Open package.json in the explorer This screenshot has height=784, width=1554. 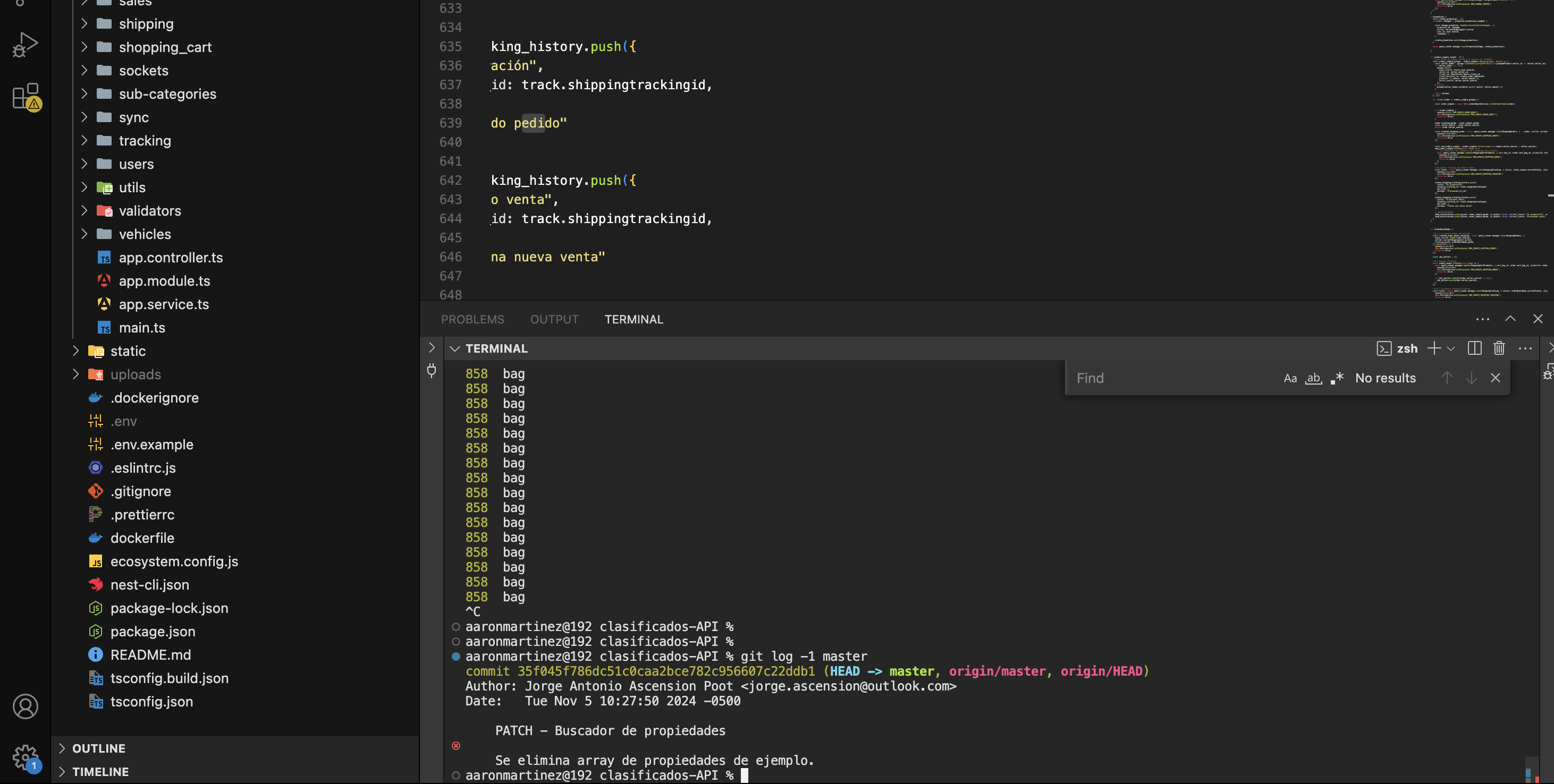(x=153, y=632)
